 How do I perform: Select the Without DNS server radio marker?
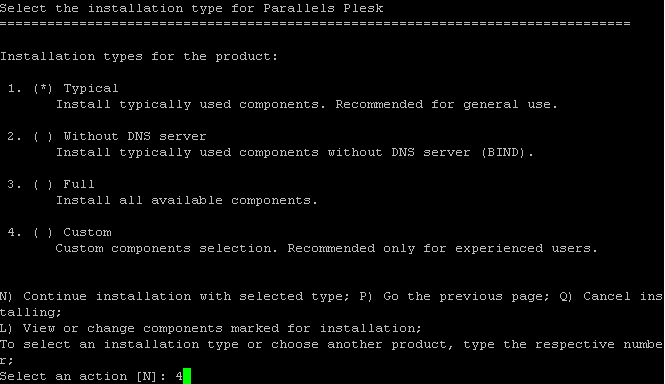pyautogui.click(x=43, y=136)
